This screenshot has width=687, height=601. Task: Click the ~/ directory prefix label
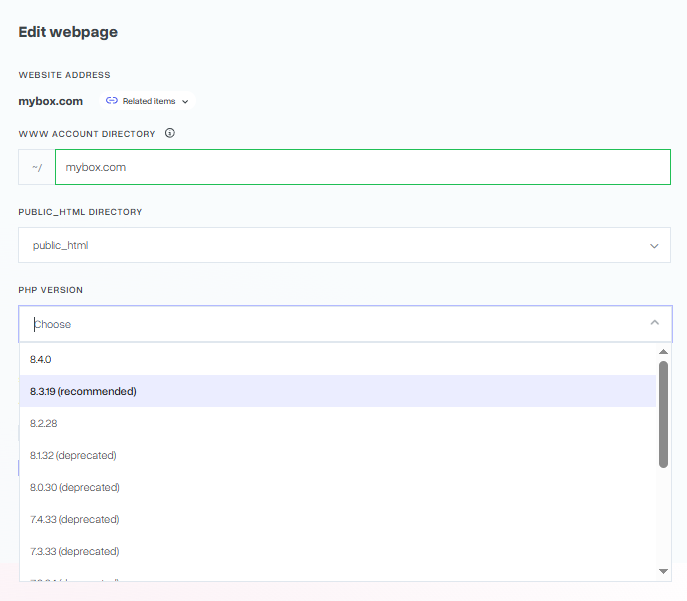37,167
